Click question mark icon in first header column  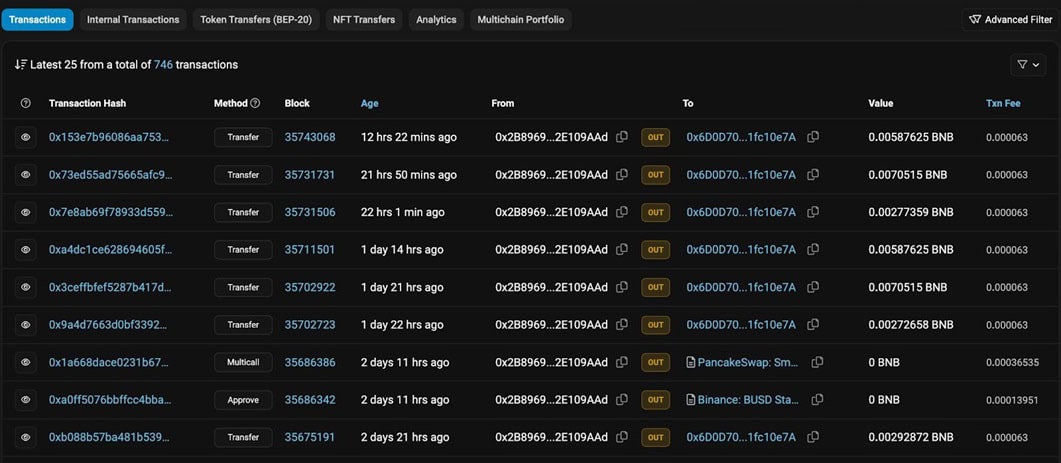tap(26, 103)
